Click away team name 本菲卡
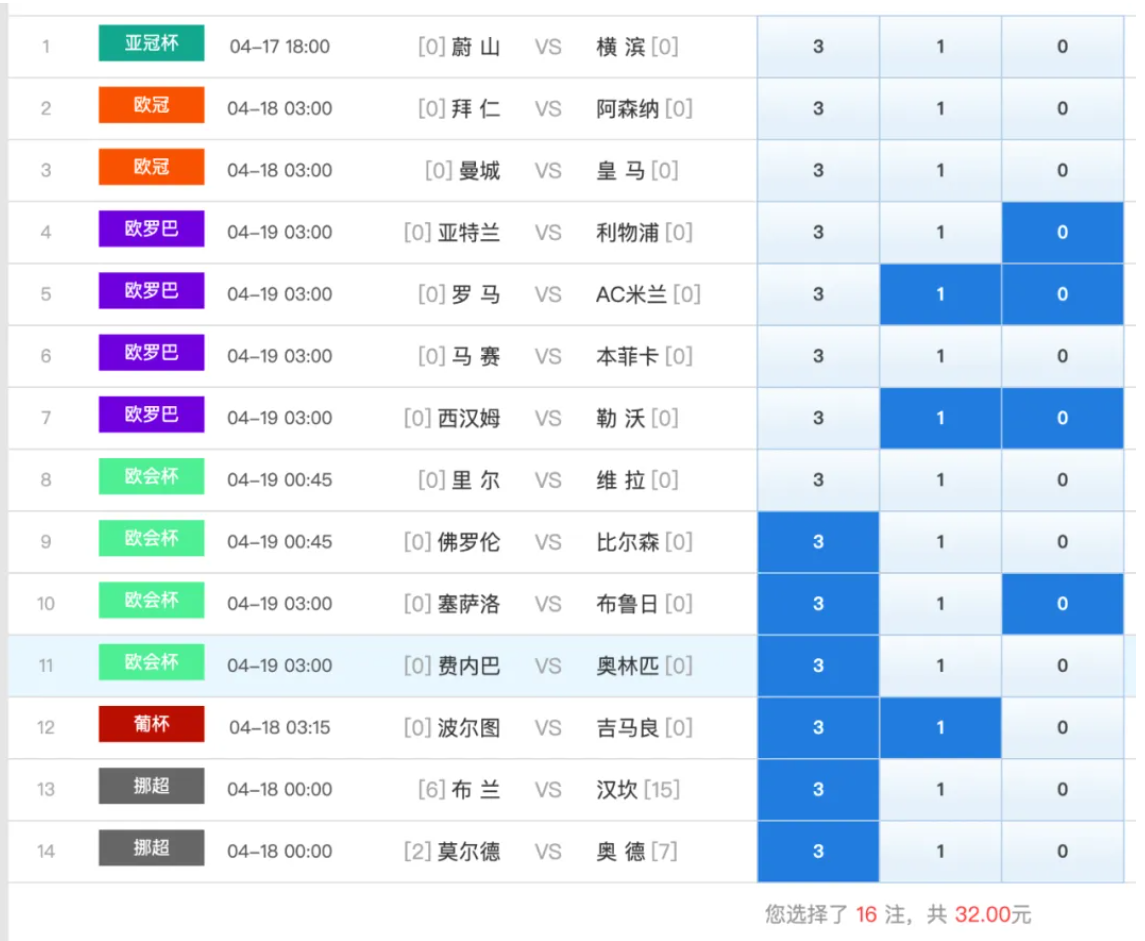This screenshot has width=1145, height=941. point(627,356)
